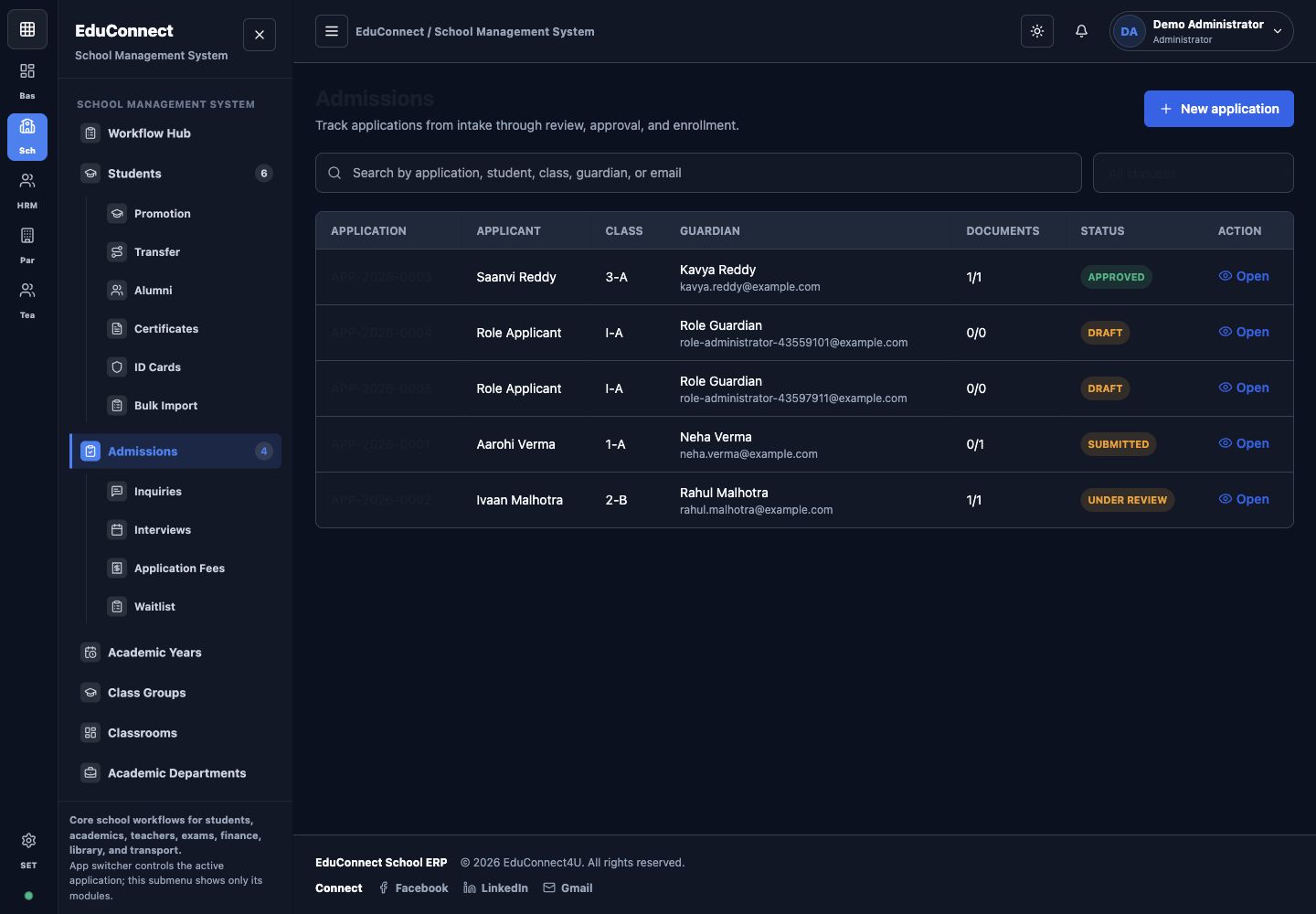The height and width of the screenshot is (914, 1316).
Task: Open Alumni page in sidebar
Action: point(188,291)
